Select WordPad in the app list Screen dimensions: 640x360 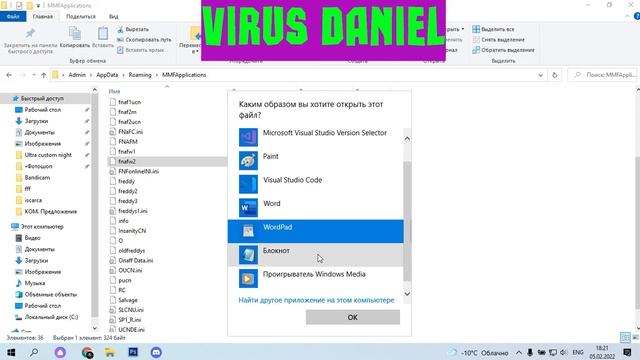(316, 231)
